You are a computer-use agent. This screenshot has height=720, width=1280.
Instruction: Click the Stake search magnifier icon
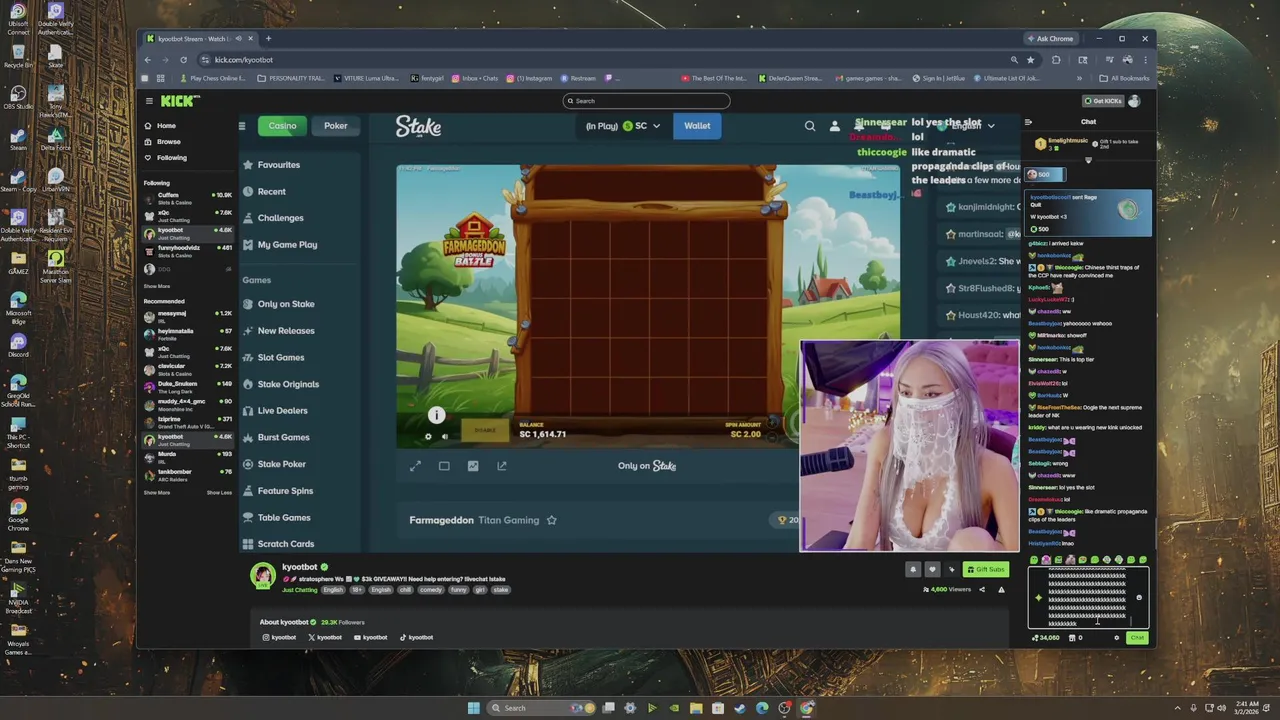tap(810, 126)
